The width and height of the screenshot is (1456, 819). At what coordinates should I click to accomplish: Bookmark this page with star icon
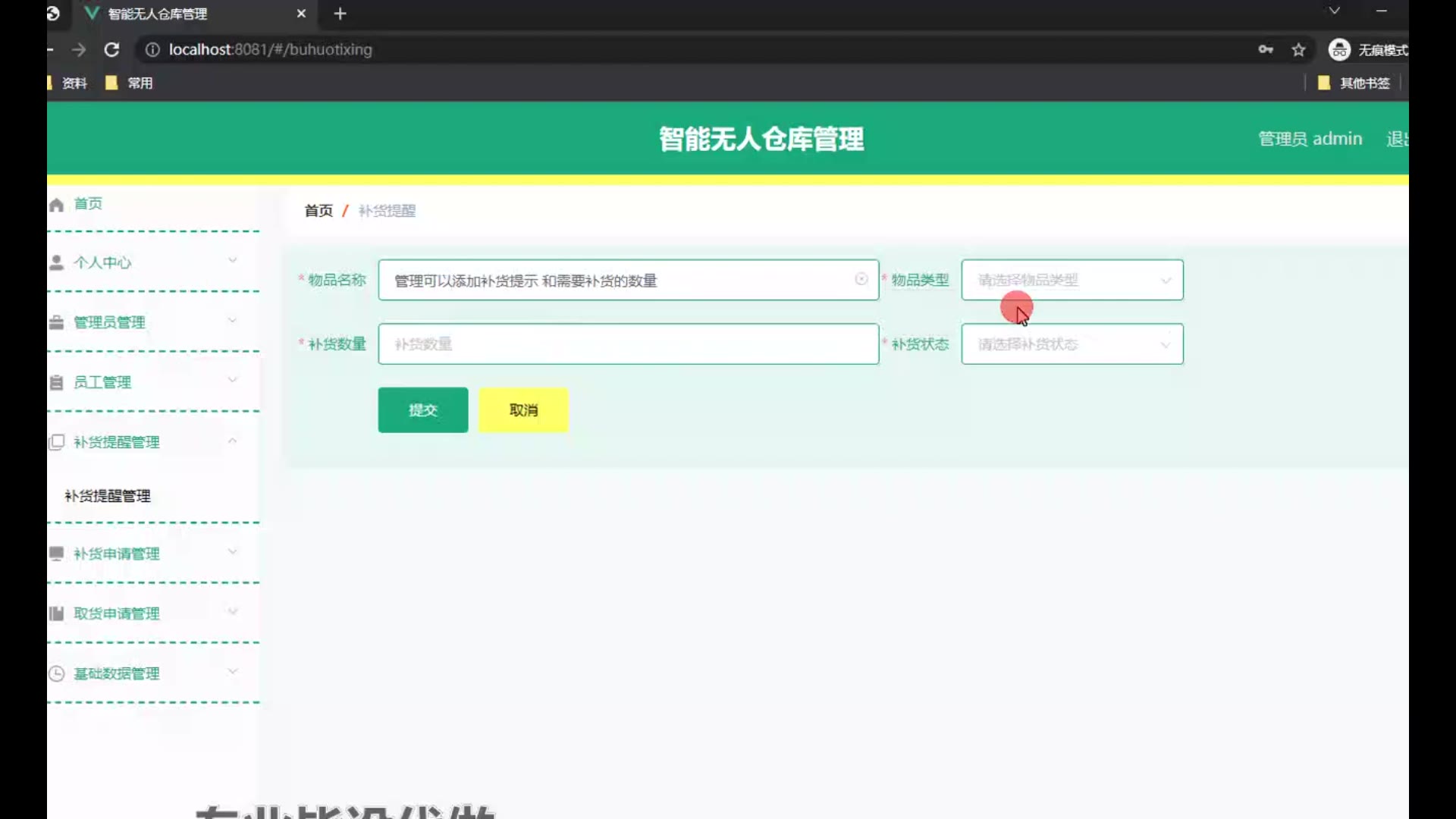[x=1298, y=50]
